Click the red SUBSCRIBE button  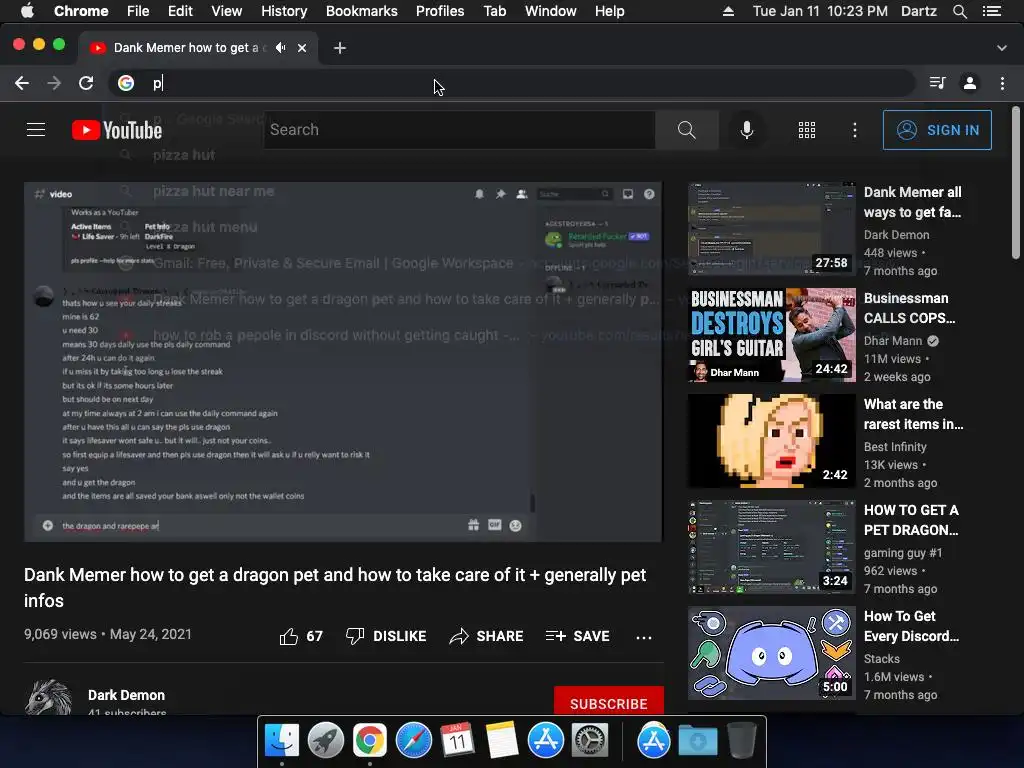pyautogui.click(x=609, y=701)
